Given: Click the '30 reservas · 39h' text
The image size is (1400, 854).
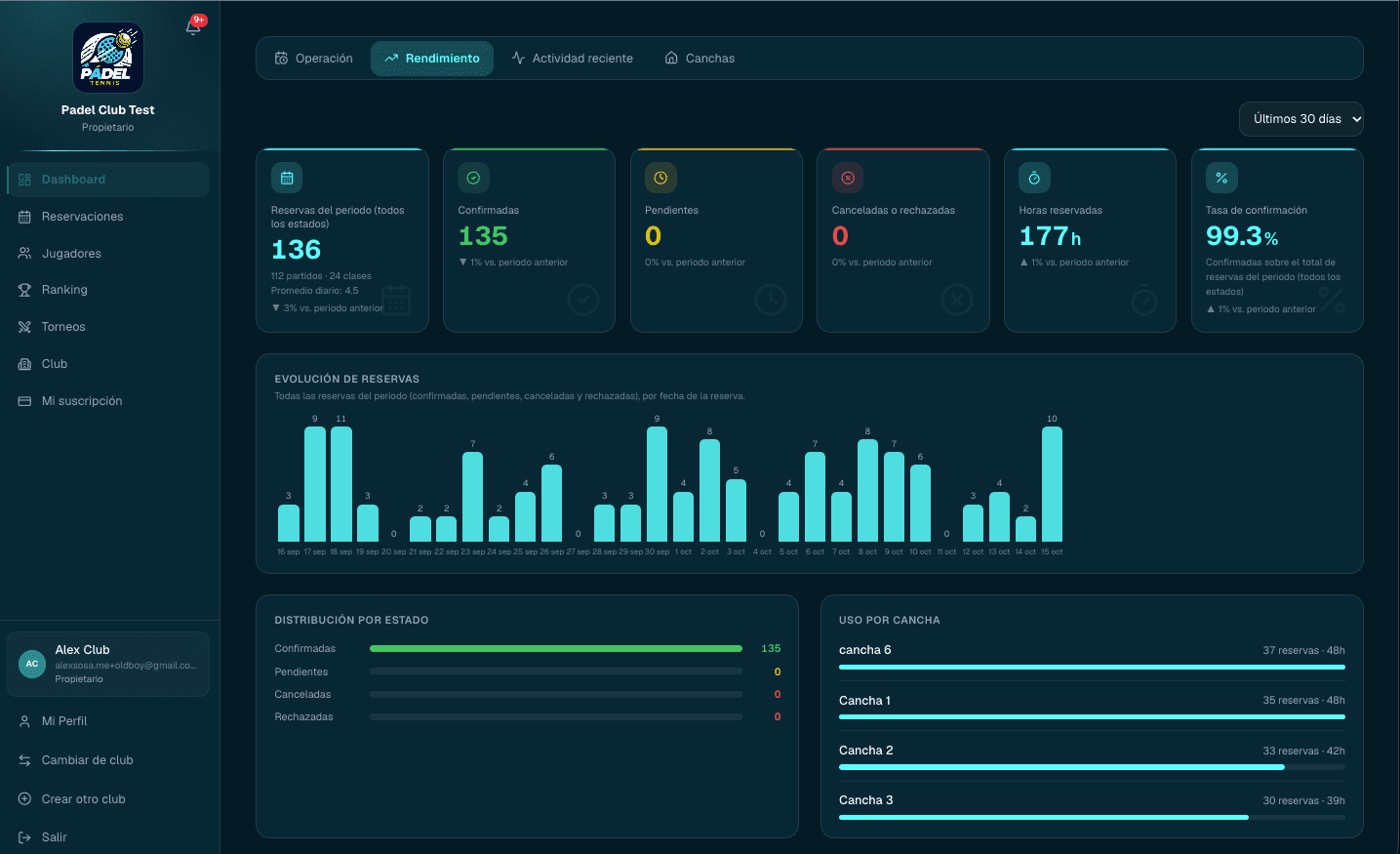Looking at the screenshot, I should point(1303,800).
